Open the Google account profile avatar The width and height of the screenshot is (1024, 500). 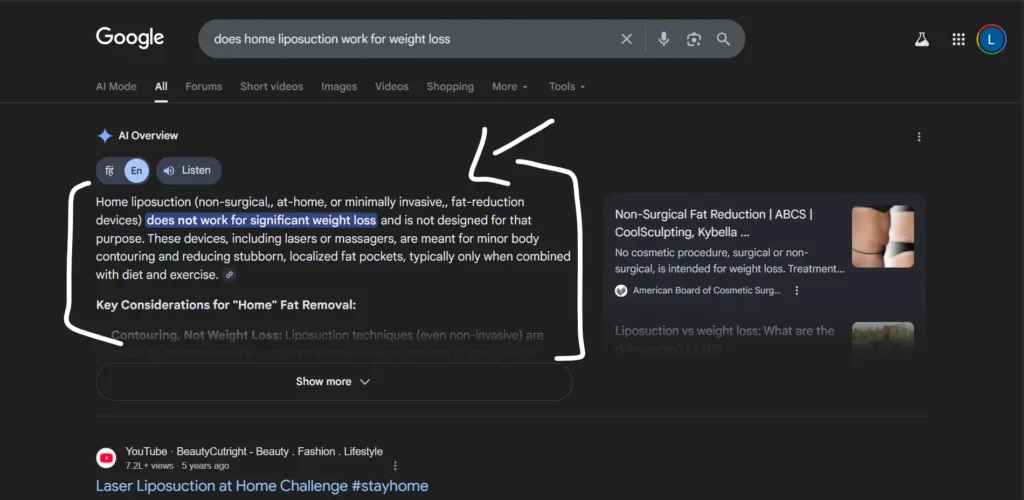(x=991, y=39)
